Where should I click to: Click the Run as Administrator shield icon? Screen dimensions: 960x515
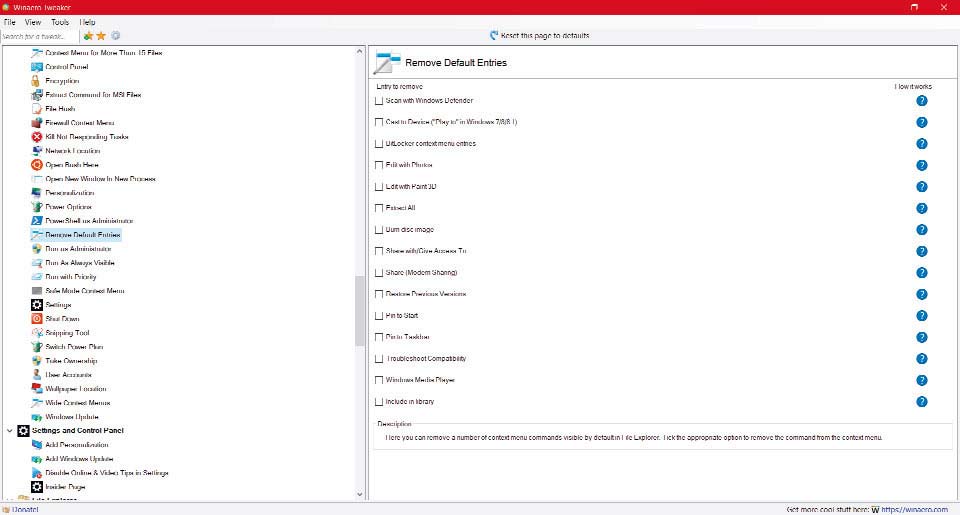tap(37, 249)
